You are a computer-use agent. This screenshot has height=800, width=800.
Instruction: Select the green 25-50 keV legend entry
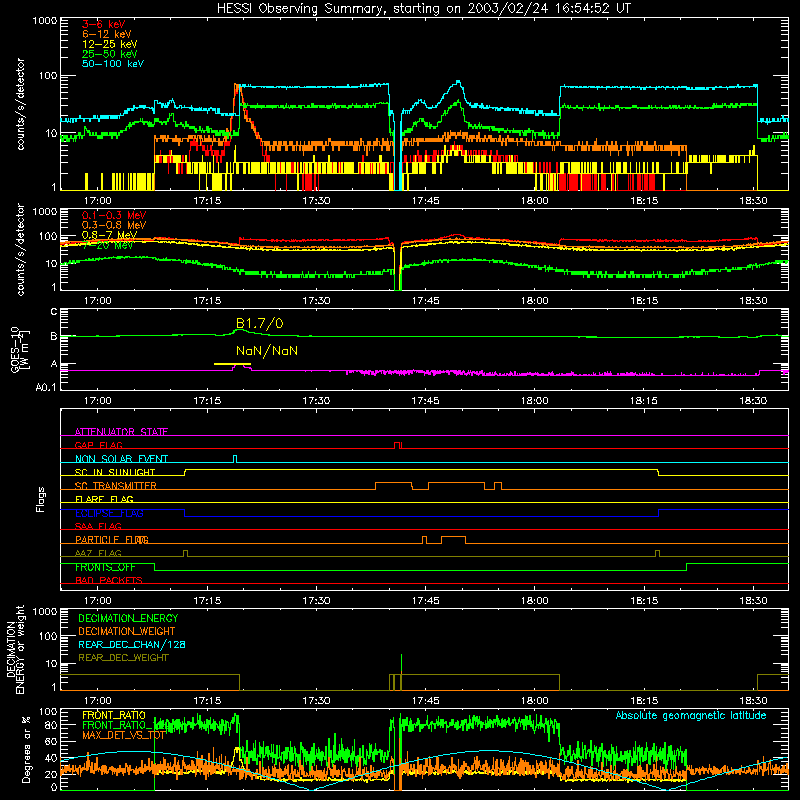coord(110,54)
